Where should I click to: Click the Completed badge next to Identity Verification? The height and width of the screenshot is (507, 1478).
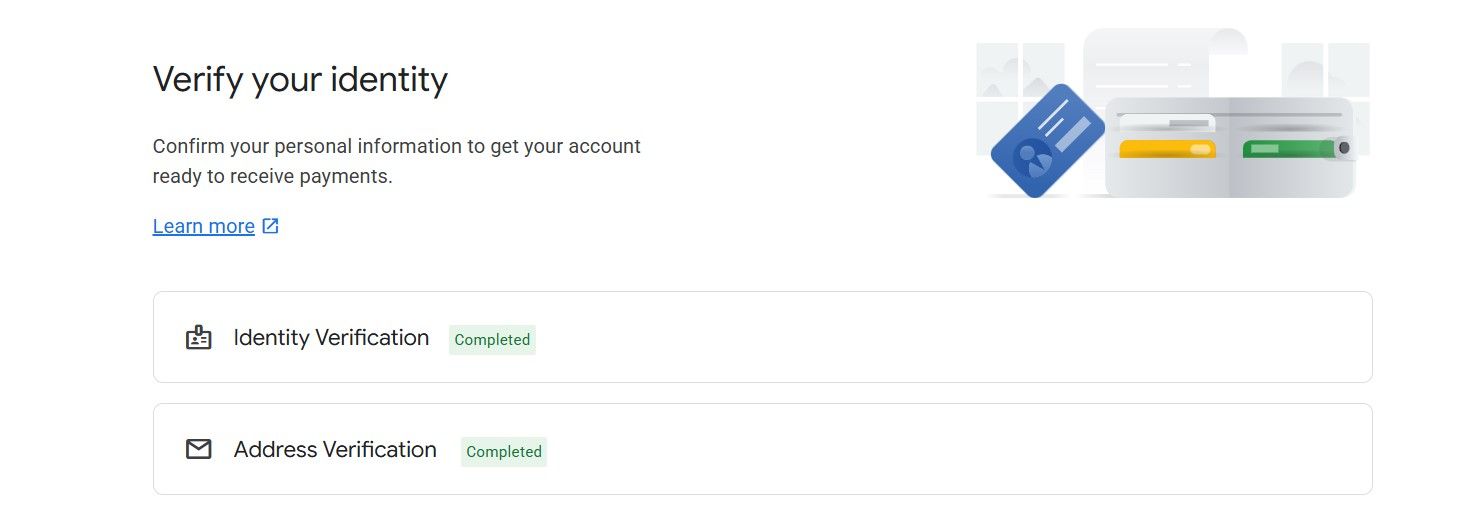click(x=492, y=340)
